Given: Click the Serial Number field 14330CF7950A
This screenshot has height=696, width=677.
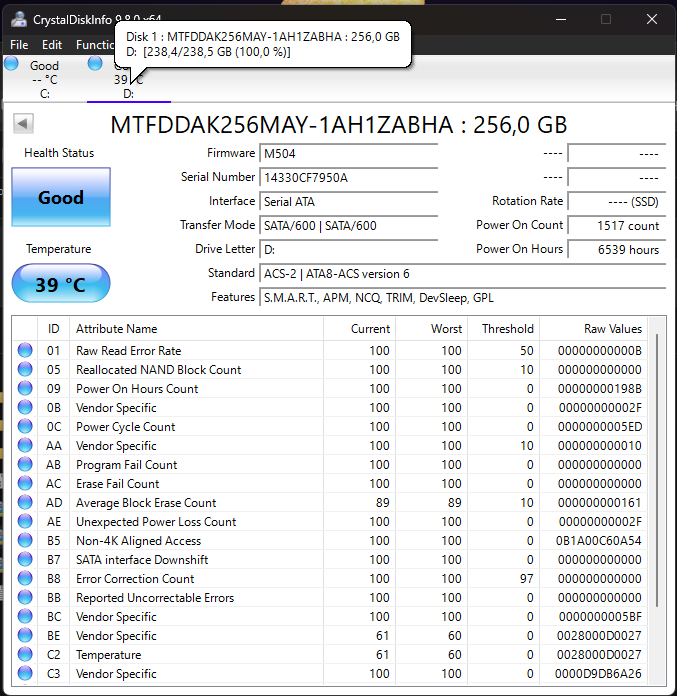Looking at the screenshot, I should 348,178.
